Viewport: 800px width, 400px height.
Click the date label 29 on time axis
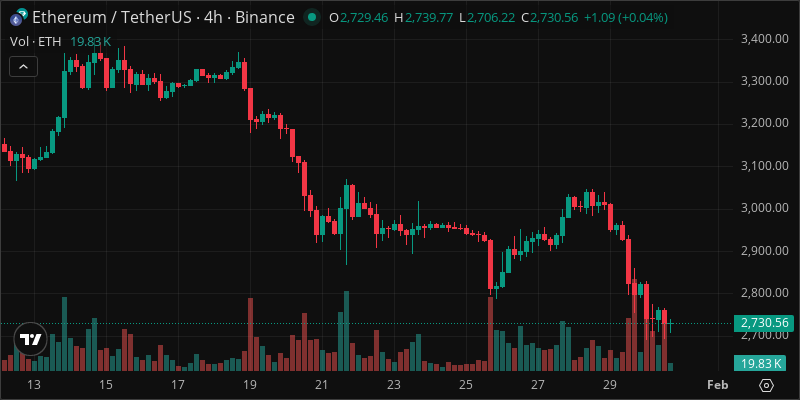610,384
